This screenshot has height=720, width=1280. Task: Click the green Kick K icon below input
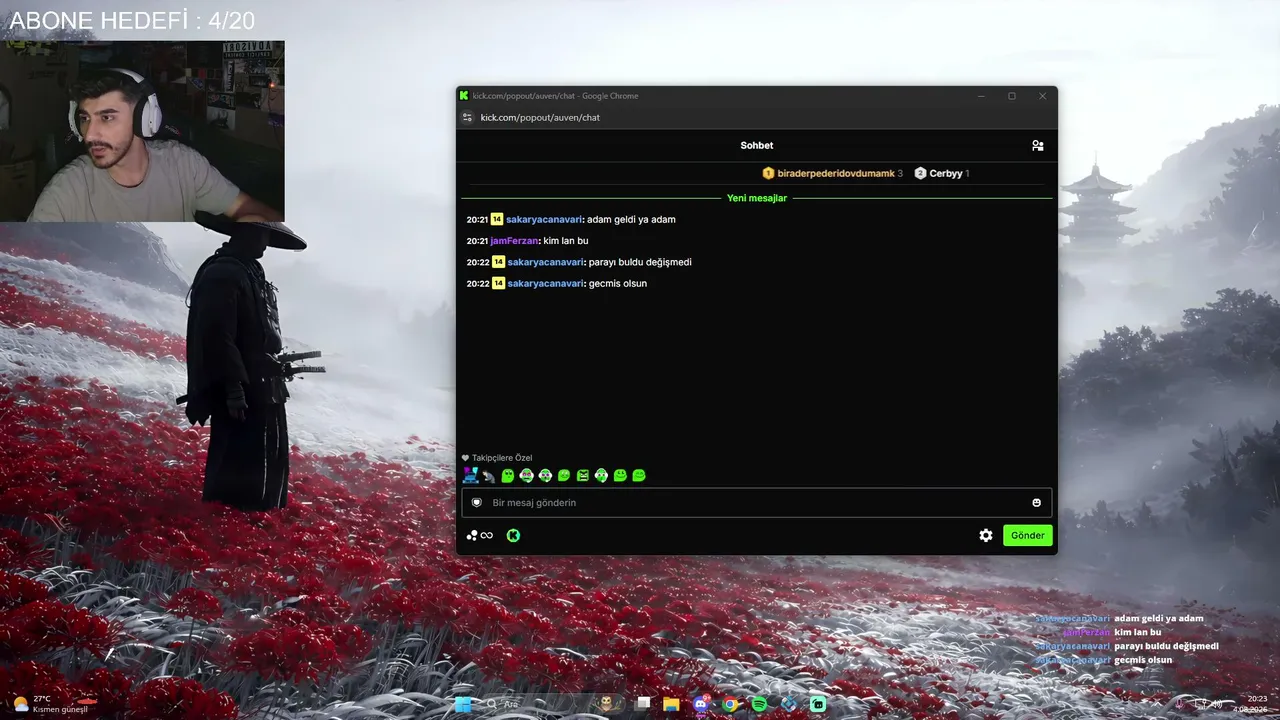tap(513, 535)
